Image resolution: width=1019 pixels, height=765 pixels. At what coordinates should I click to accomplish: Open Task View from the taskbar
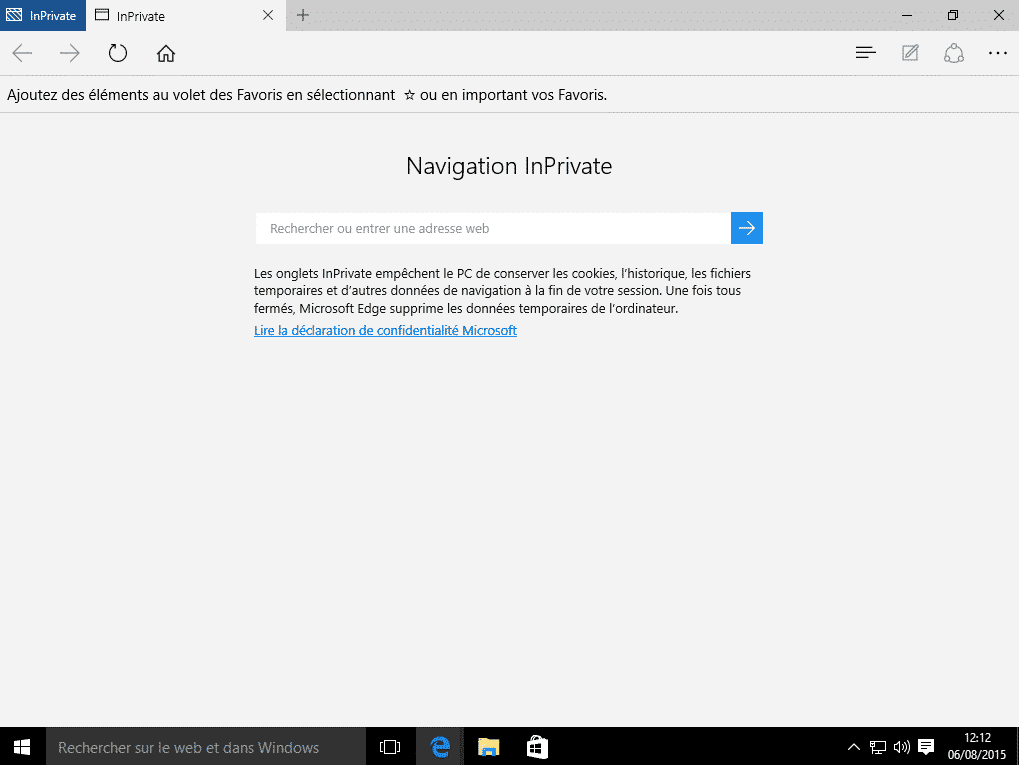tap(390, 746)
